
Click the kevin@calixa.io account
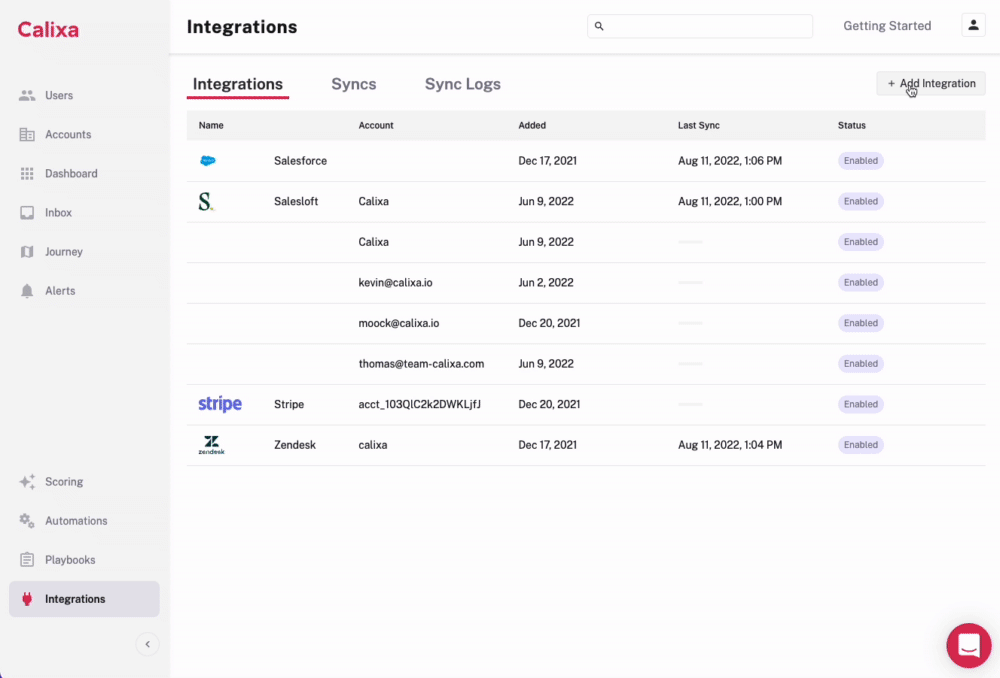(x=395, y=283)
